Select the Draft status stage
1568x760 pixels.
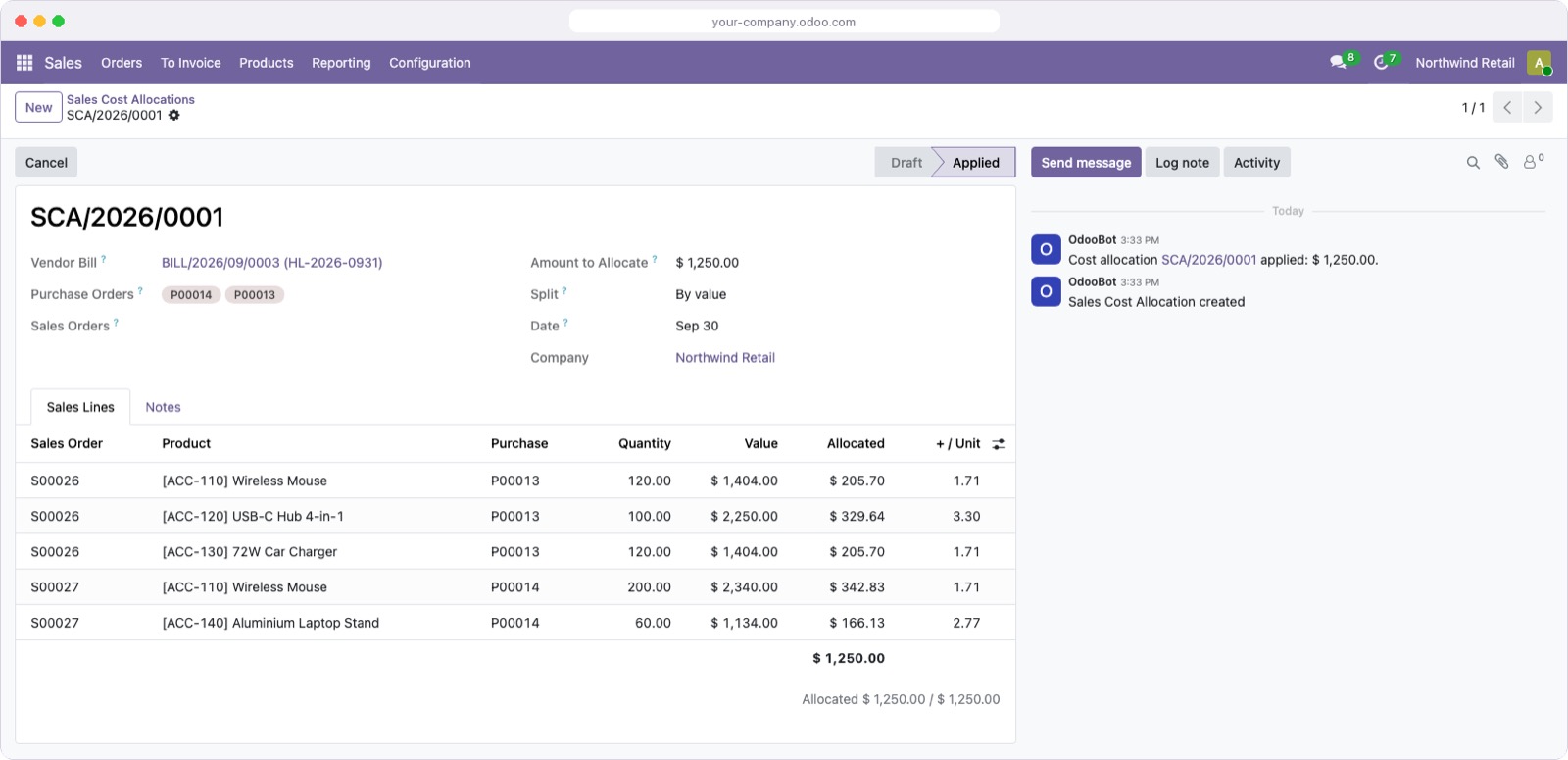[906, 163]
